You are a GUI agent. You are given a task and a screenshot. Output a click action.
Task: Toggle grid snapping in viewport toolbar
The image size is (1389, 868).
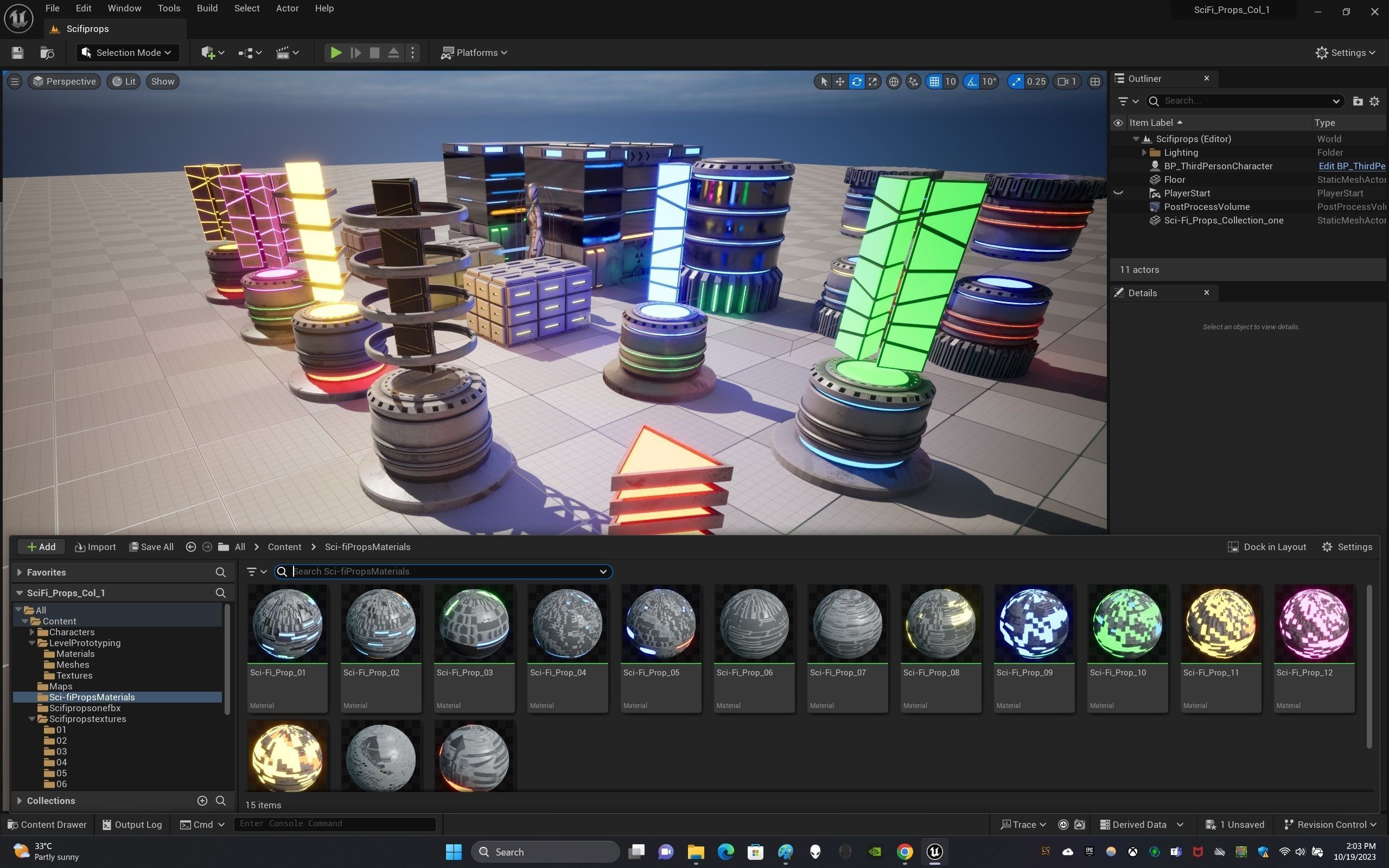tap(934, 81)
